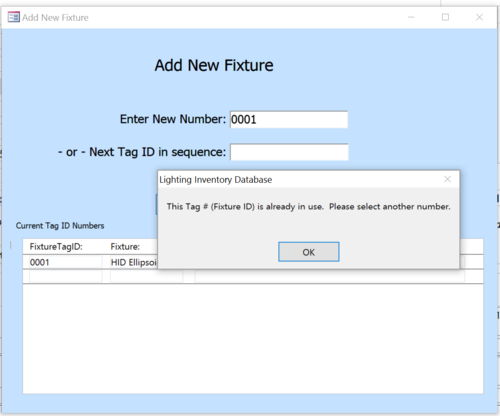Close the Add New Fixture window
Screen dimensions: 500x416
pyautogui.click(x=479, y=17)
